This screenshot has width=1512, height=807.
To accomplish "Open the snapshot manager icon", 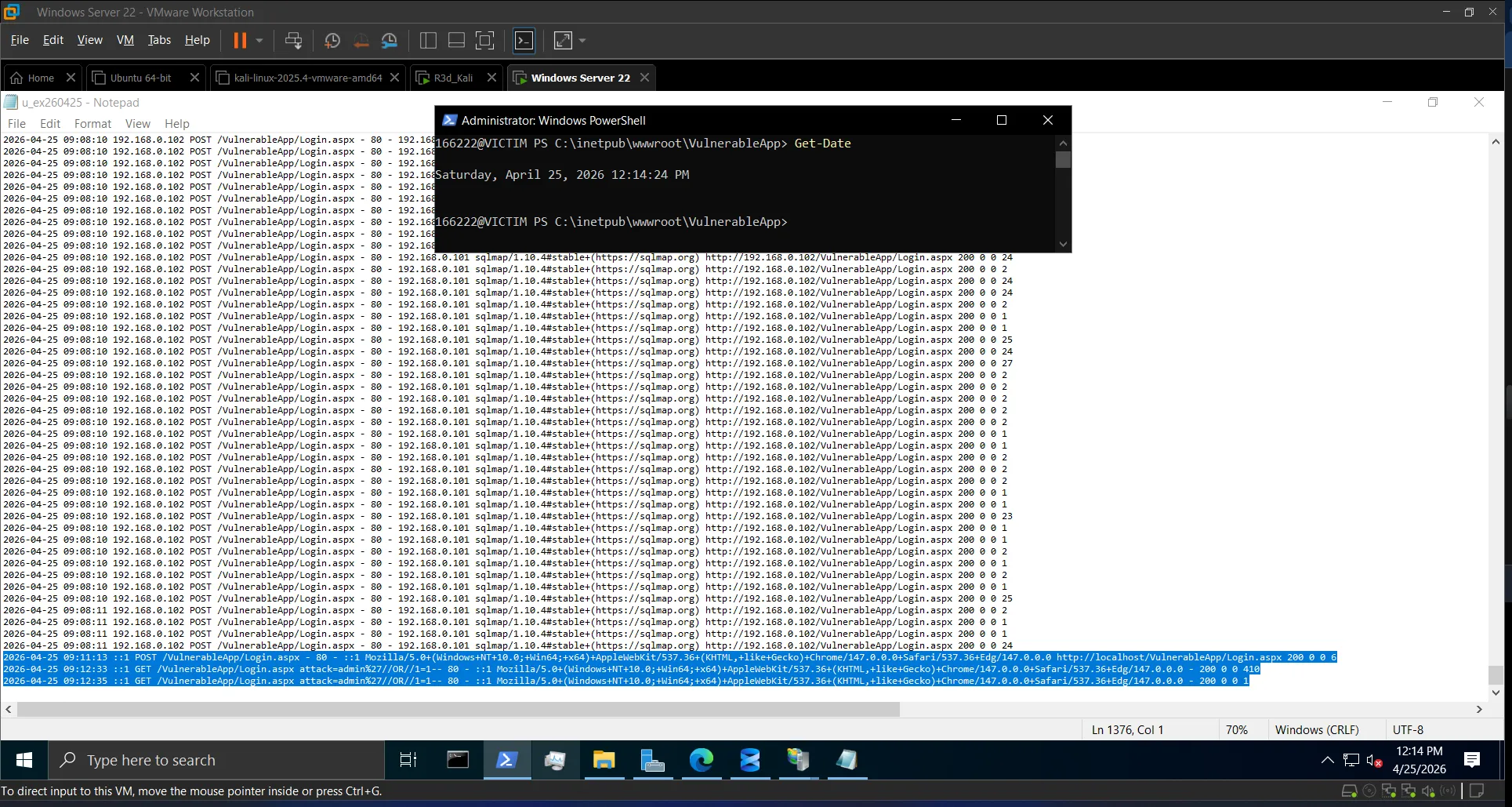I will point(390,40).
